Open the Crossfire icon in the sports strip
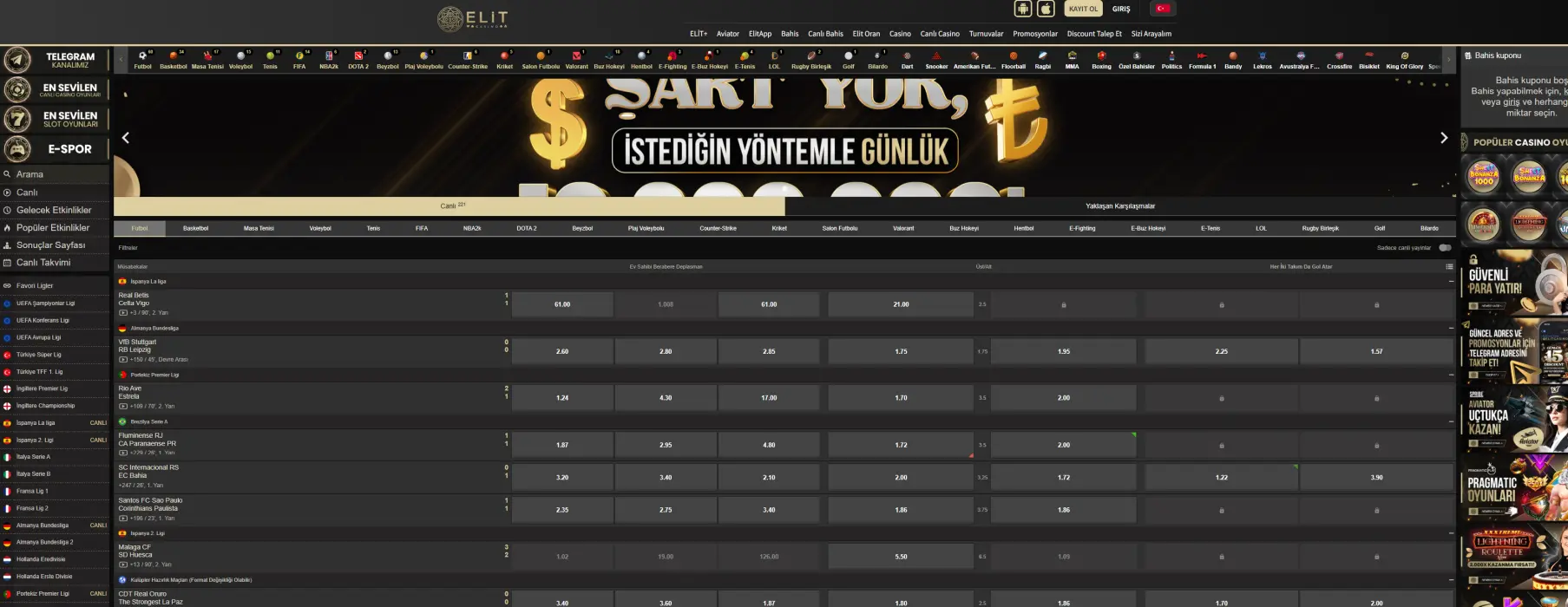 click(1339, 60)
